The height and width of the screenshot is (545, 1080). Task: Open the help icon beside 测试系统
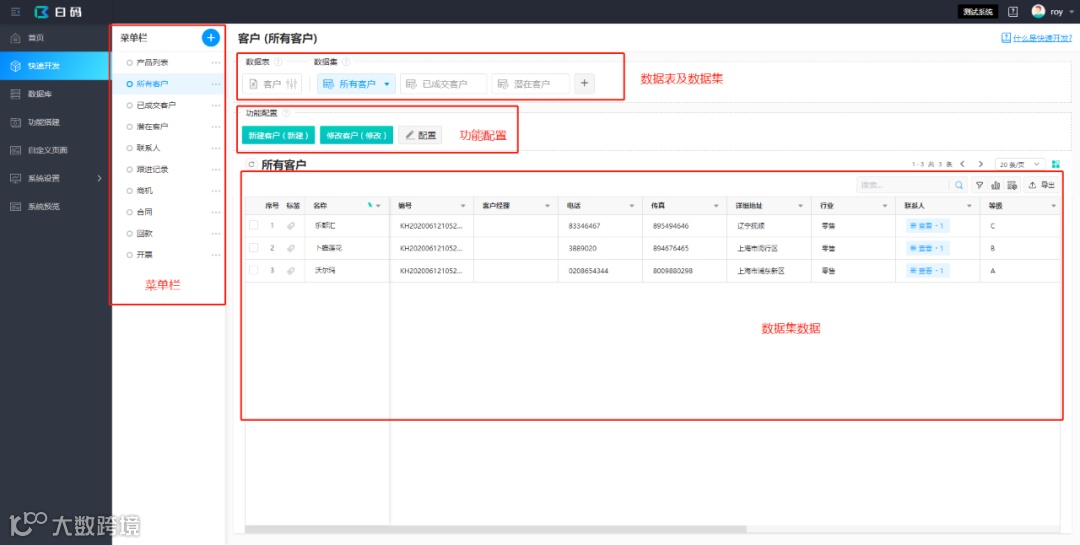(1012, 12)
